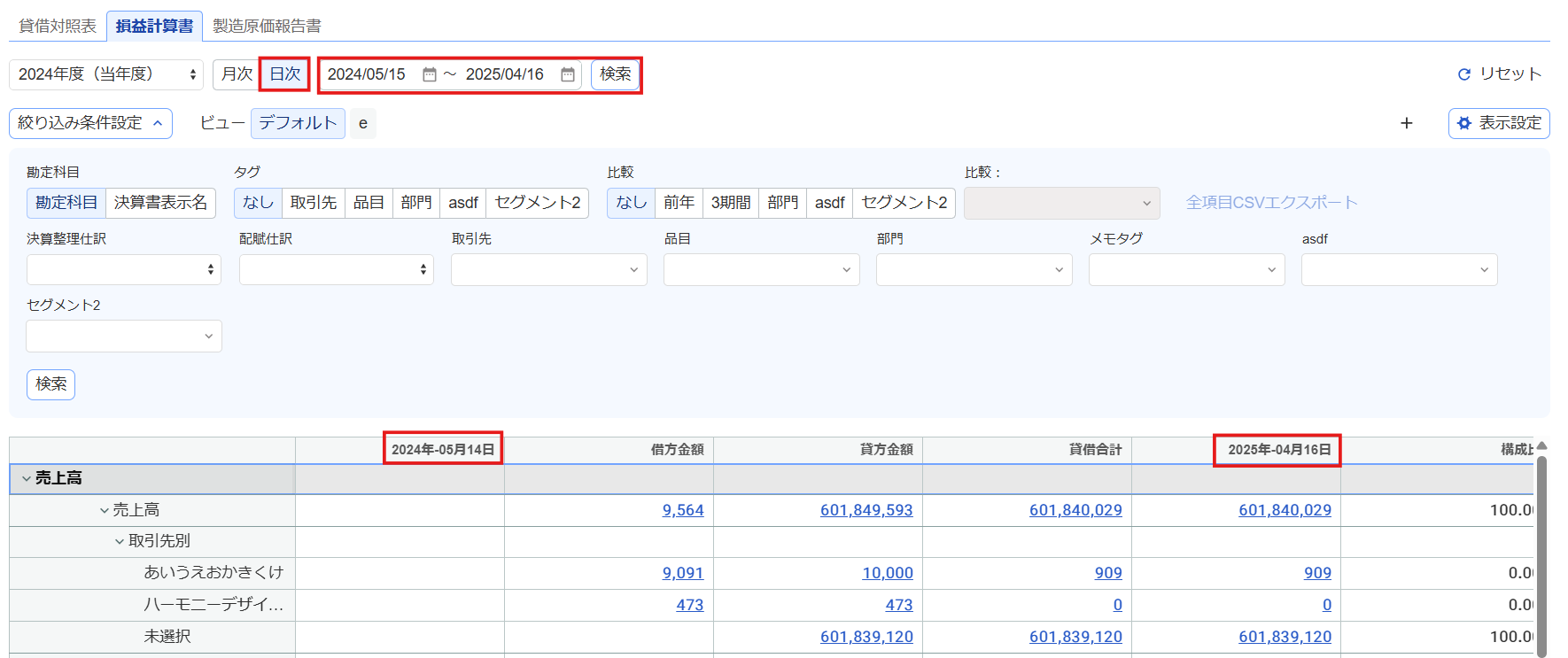Open the 取引先 filter dropdown
1568x658 pixels.
click(x=549, y=269)
